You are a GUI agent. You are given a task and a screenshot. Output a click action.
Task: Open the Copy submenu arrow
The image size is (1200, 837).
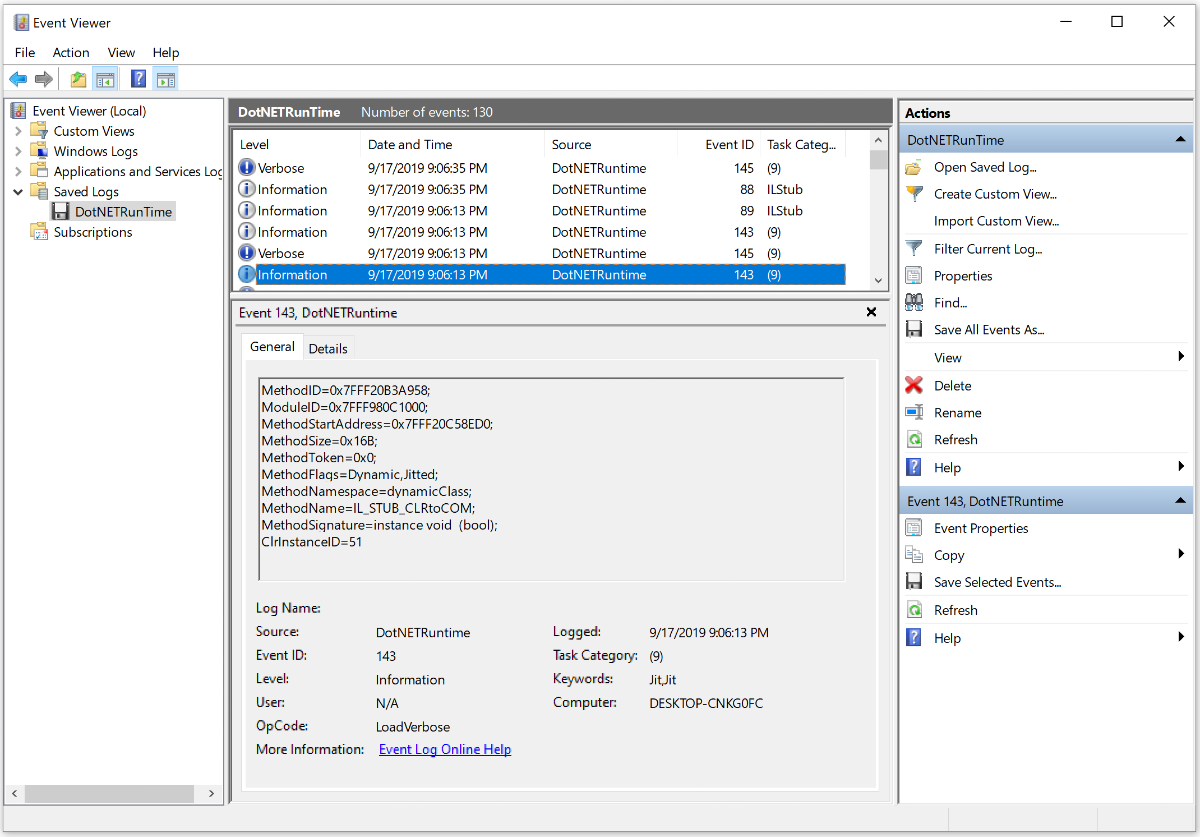pos(1181,554)
